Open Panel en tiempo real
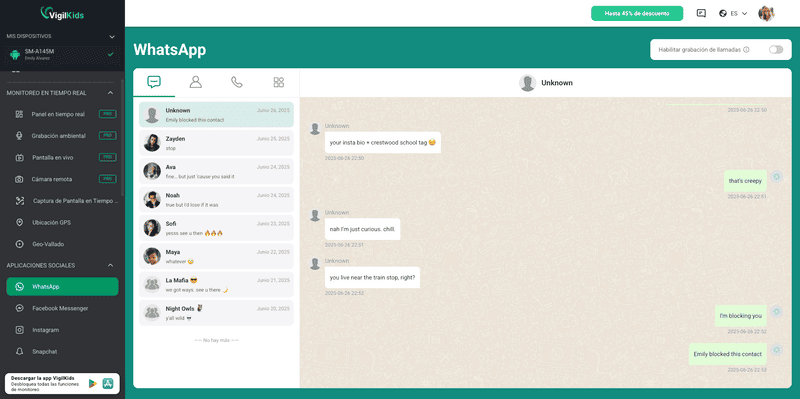Screen dimensions: 800x399 (x=62, y=114)
